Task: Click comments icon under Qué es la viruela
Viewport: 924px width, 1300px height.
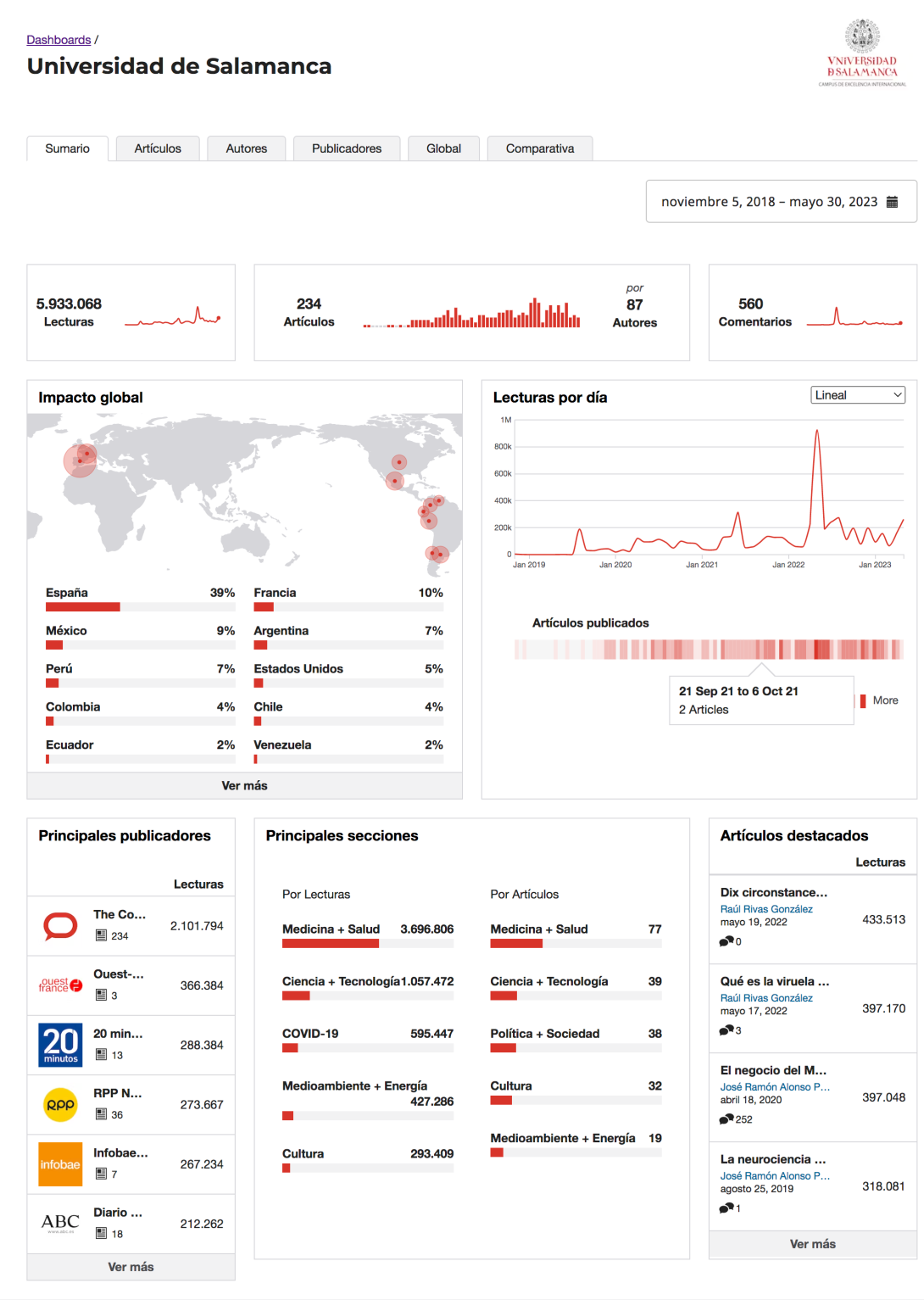Action: click(x=726, y=1030)
